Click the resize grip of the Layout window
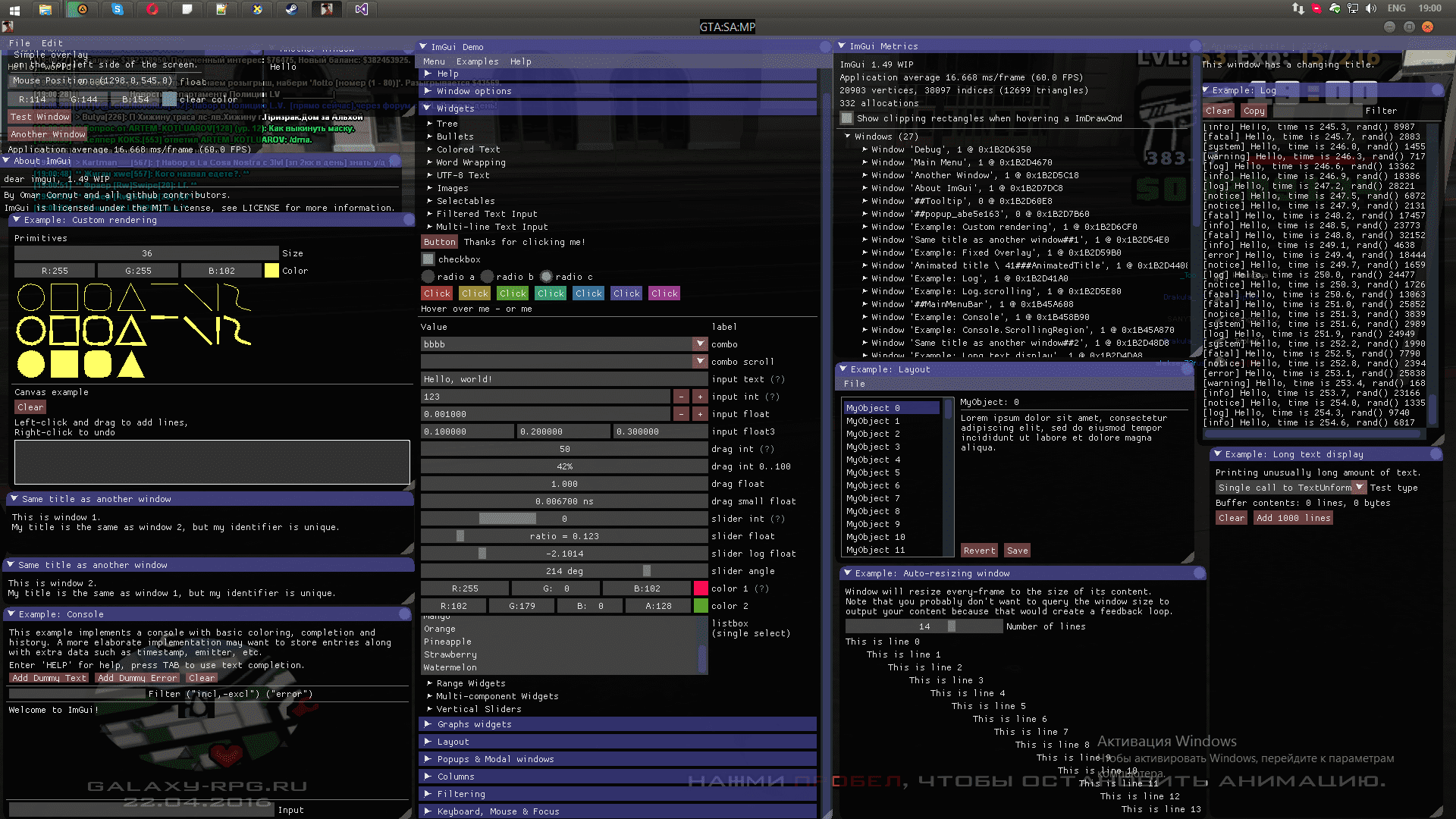Image resolution: width=1456 pixels, height=819 pixels. pyautogui.click(x=1188, y=557)
